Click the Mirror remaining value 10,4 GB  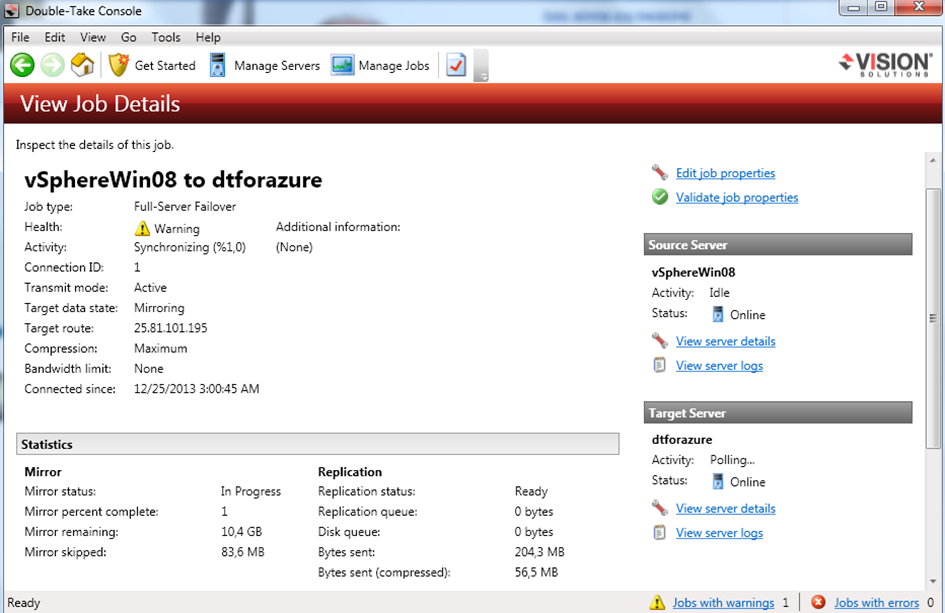[242, 532]
